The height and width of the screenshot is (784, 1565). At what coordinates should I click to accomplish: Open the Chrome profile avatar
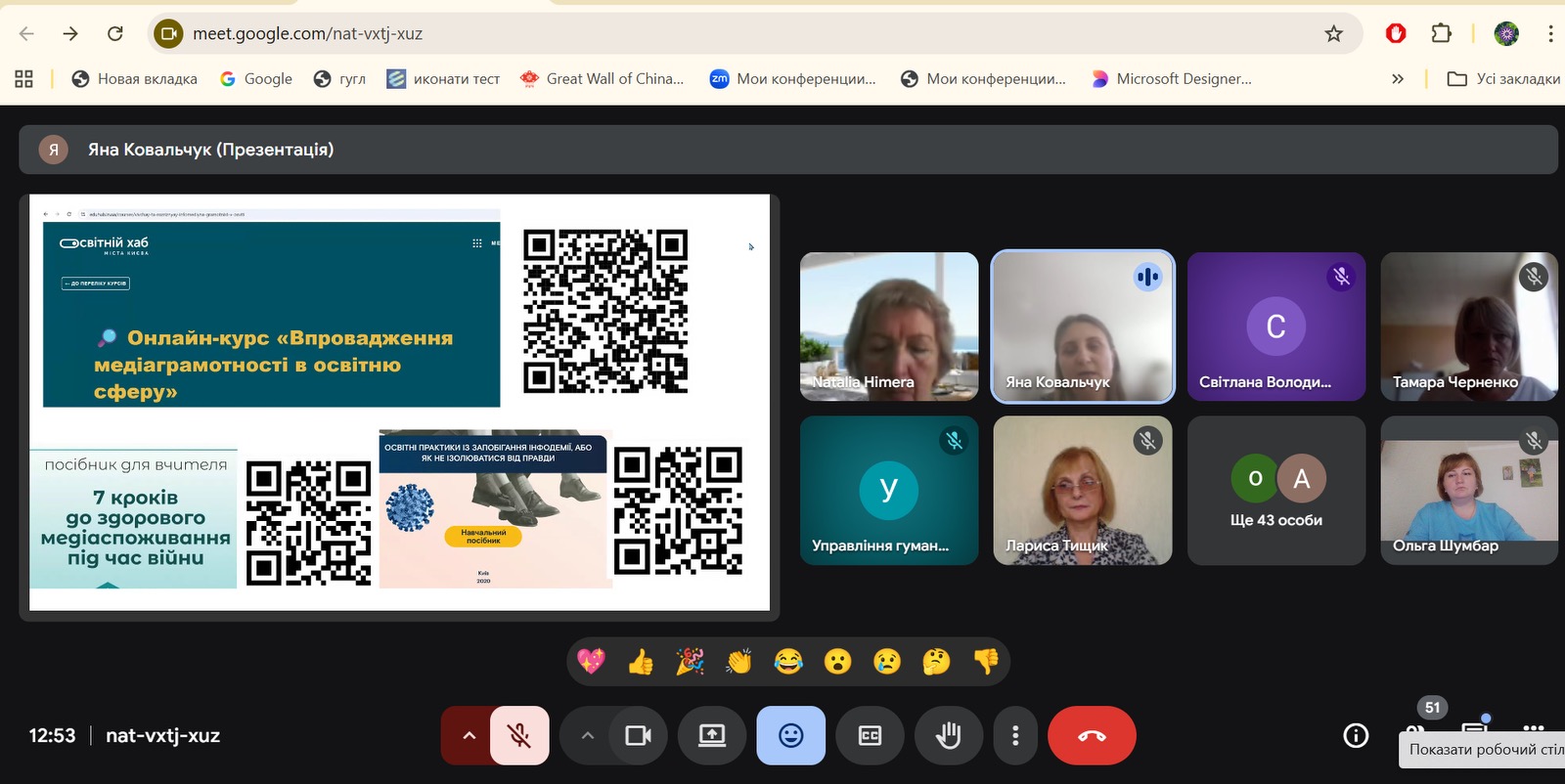click(x=1506, y=33)
